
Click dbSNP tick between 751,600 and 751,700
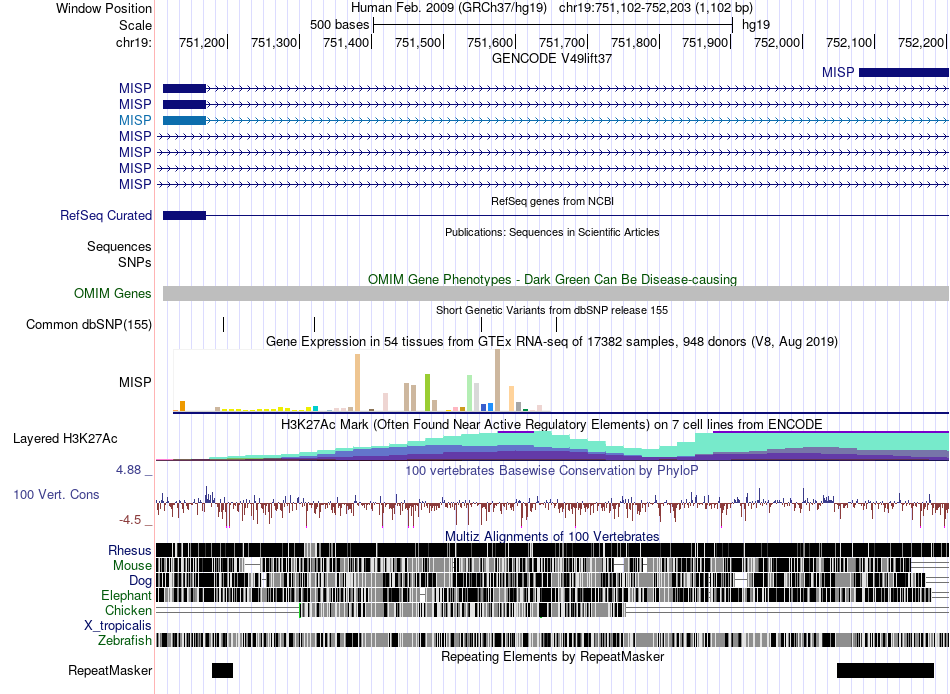(x=557, y=324)
